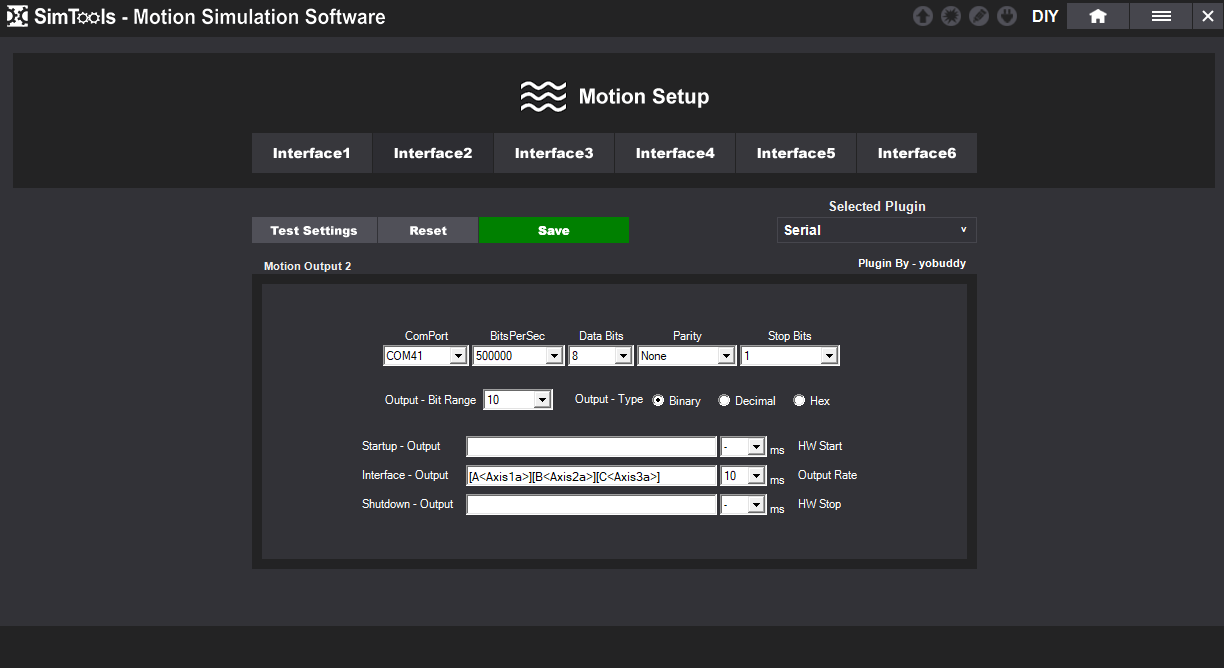Click the Reset button
1224x668 pixels.
tap(428, 230)
